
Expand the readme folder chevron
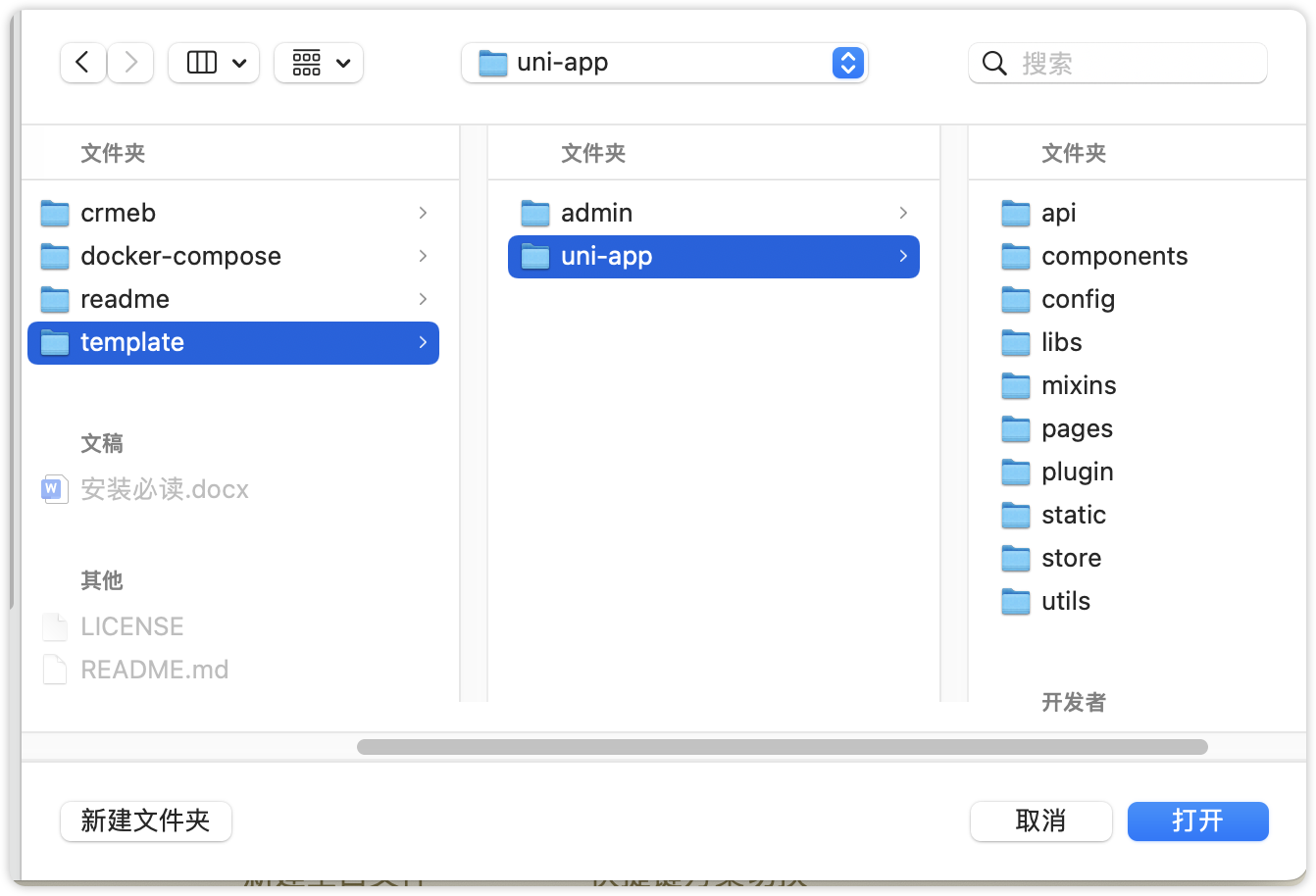point(423,299)
